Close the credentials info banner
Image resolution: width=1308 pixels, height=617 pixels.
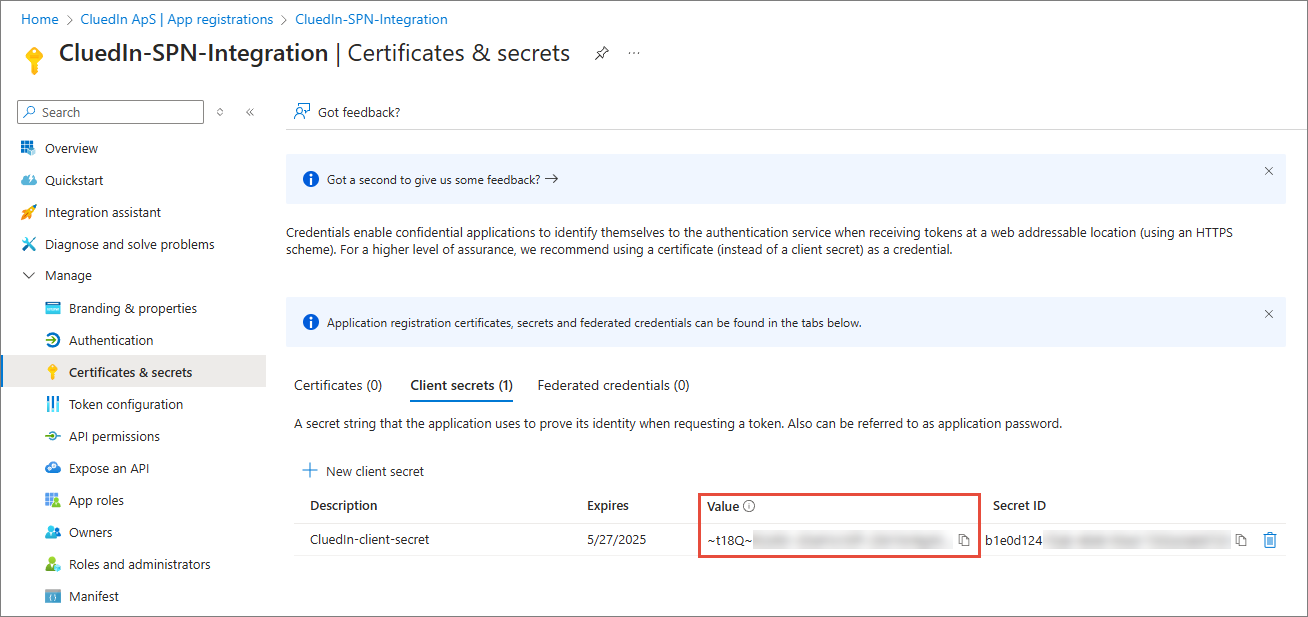point(1269,314)
